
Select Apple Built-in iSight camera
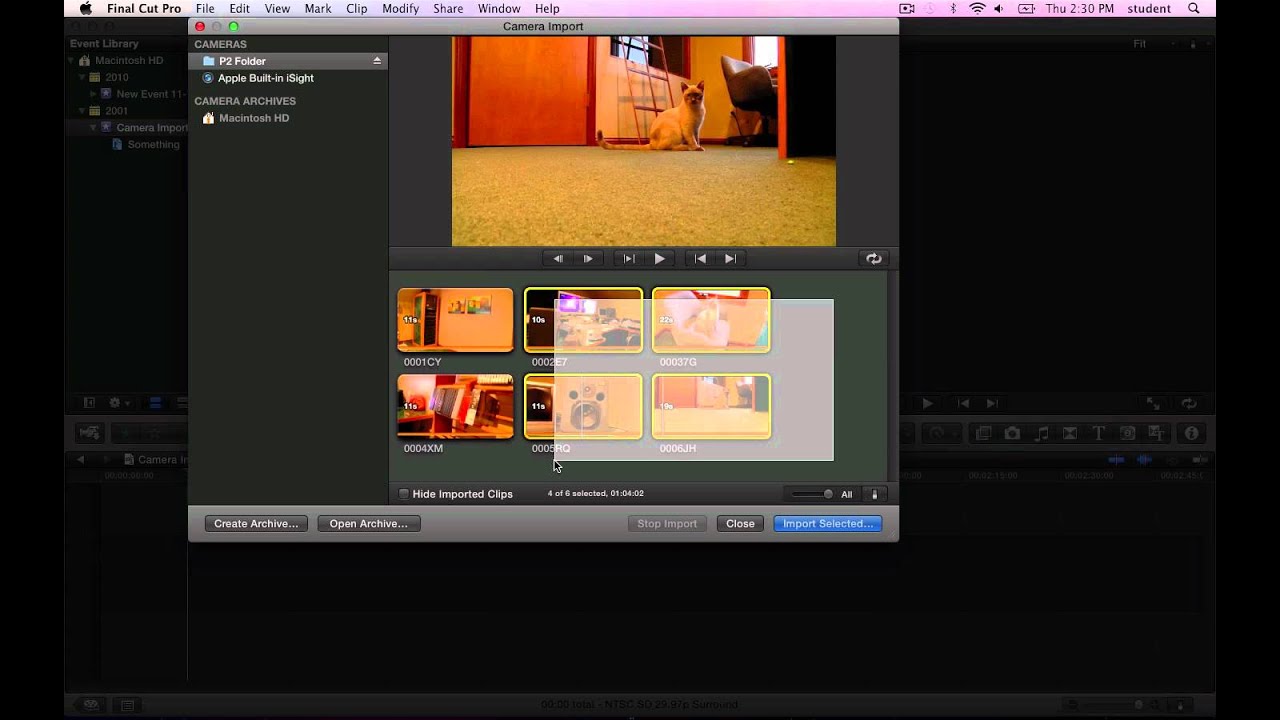[265, 78]
